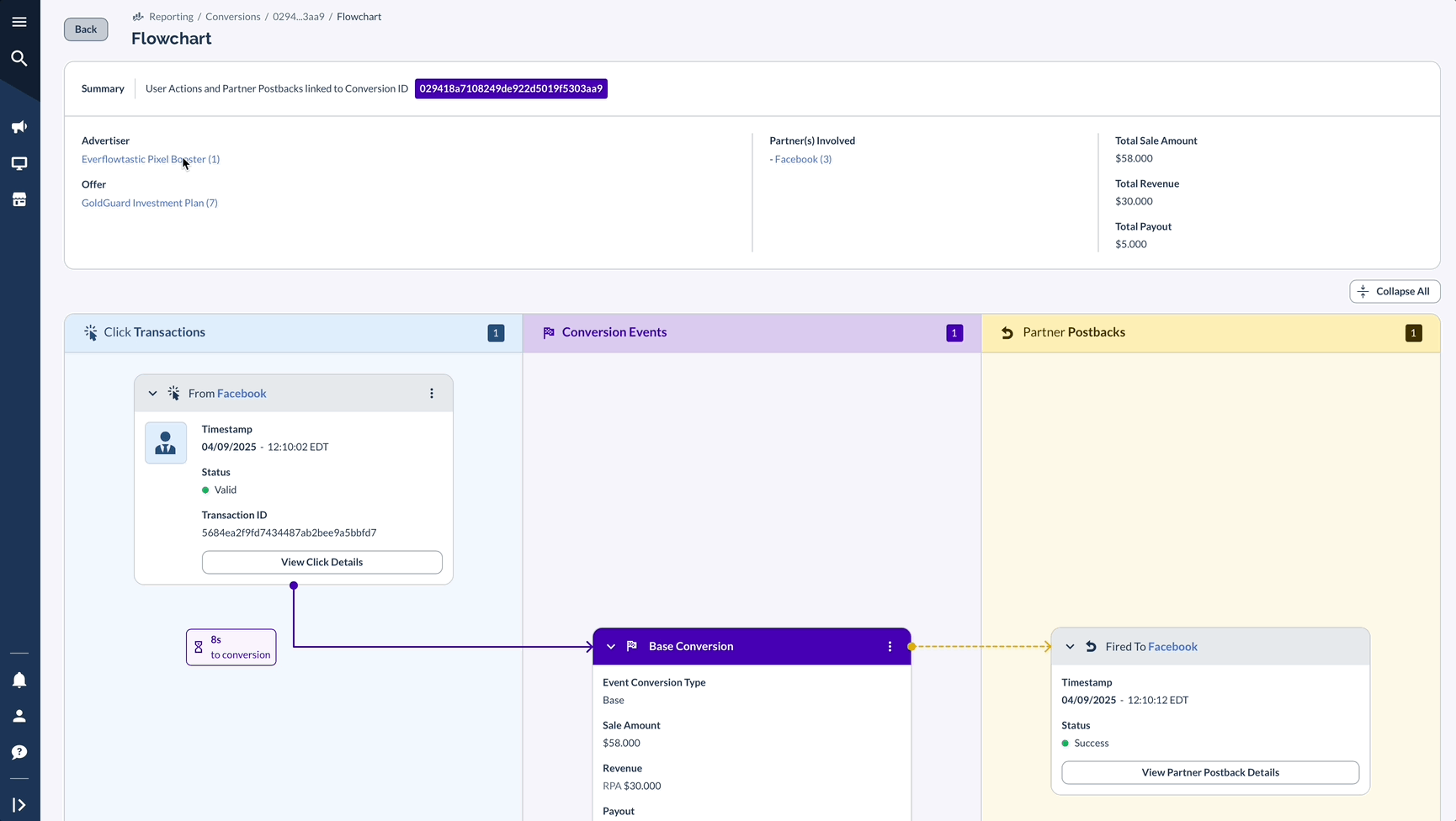Open the search icon in the sidebar
The image size is (1456, 821).
(x=19, y=58)
